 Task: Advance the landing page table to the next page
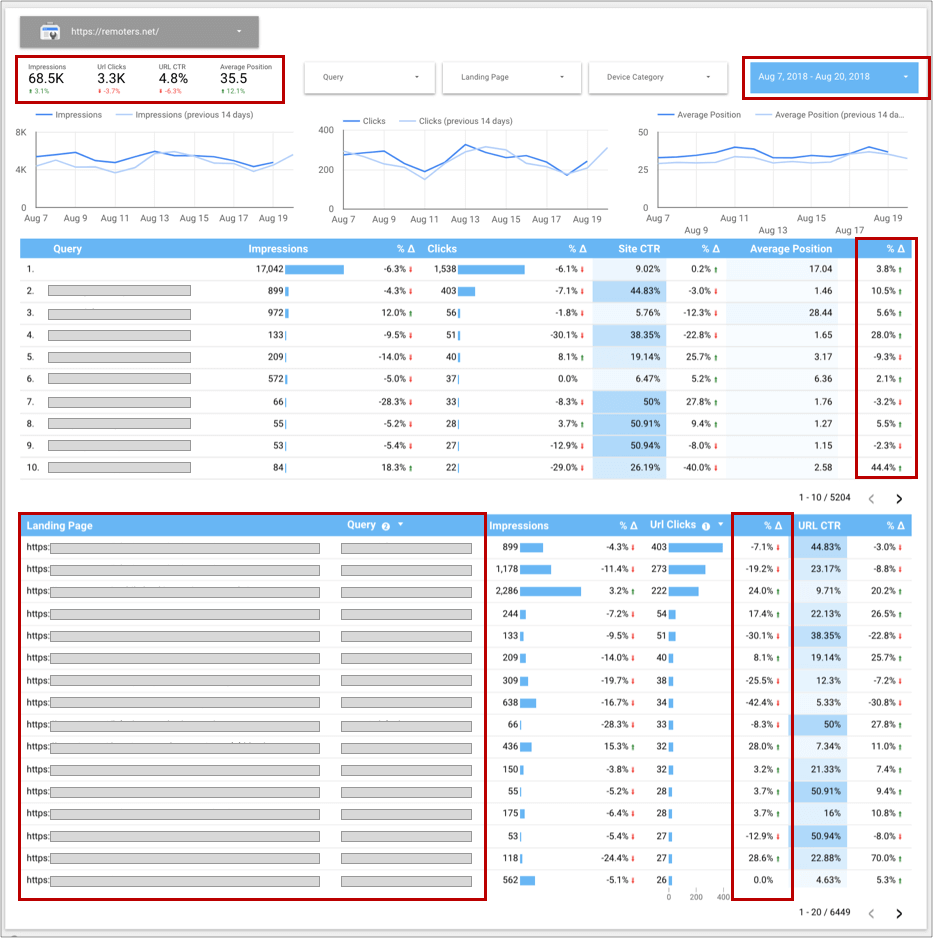(x=901, y=913)
